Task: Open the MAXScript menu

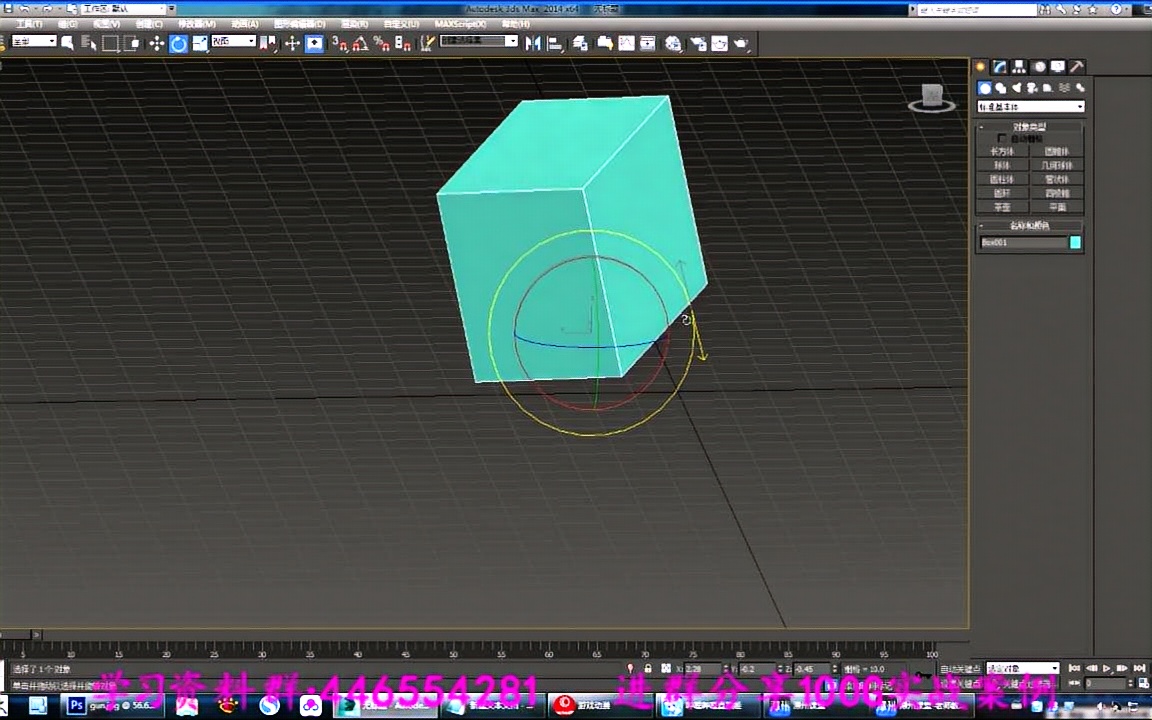Action: coord(460,24)
